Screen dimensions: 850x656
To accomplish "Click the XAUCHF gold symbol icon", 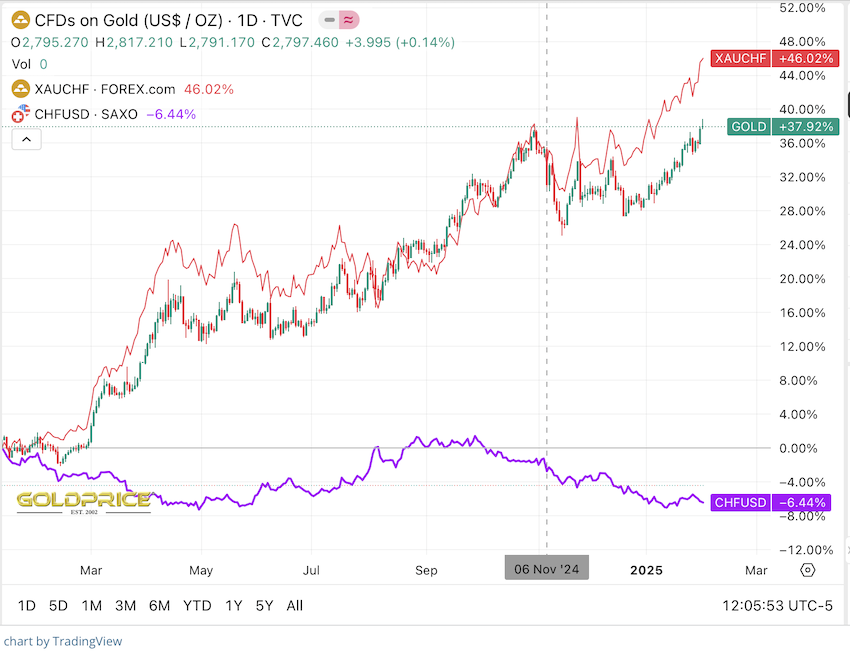I will pos(21,89).
